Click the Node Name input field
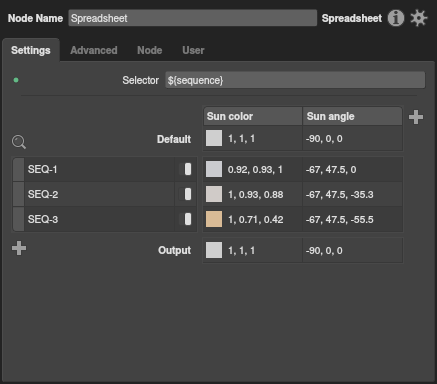This screenshot has height=384, width=437. pyautogui.click(x=193, y=18)
